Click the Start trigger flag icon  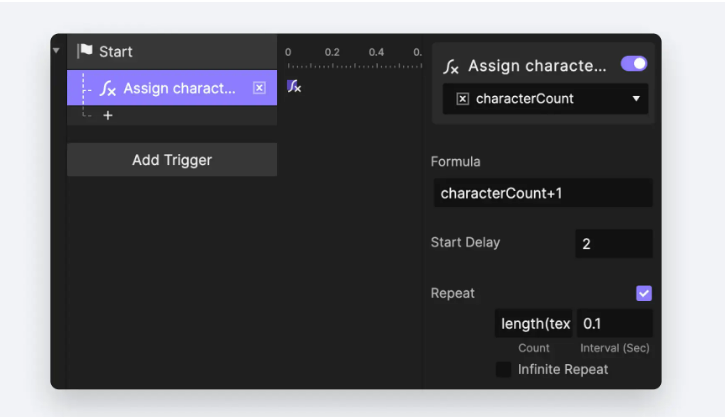85,51
